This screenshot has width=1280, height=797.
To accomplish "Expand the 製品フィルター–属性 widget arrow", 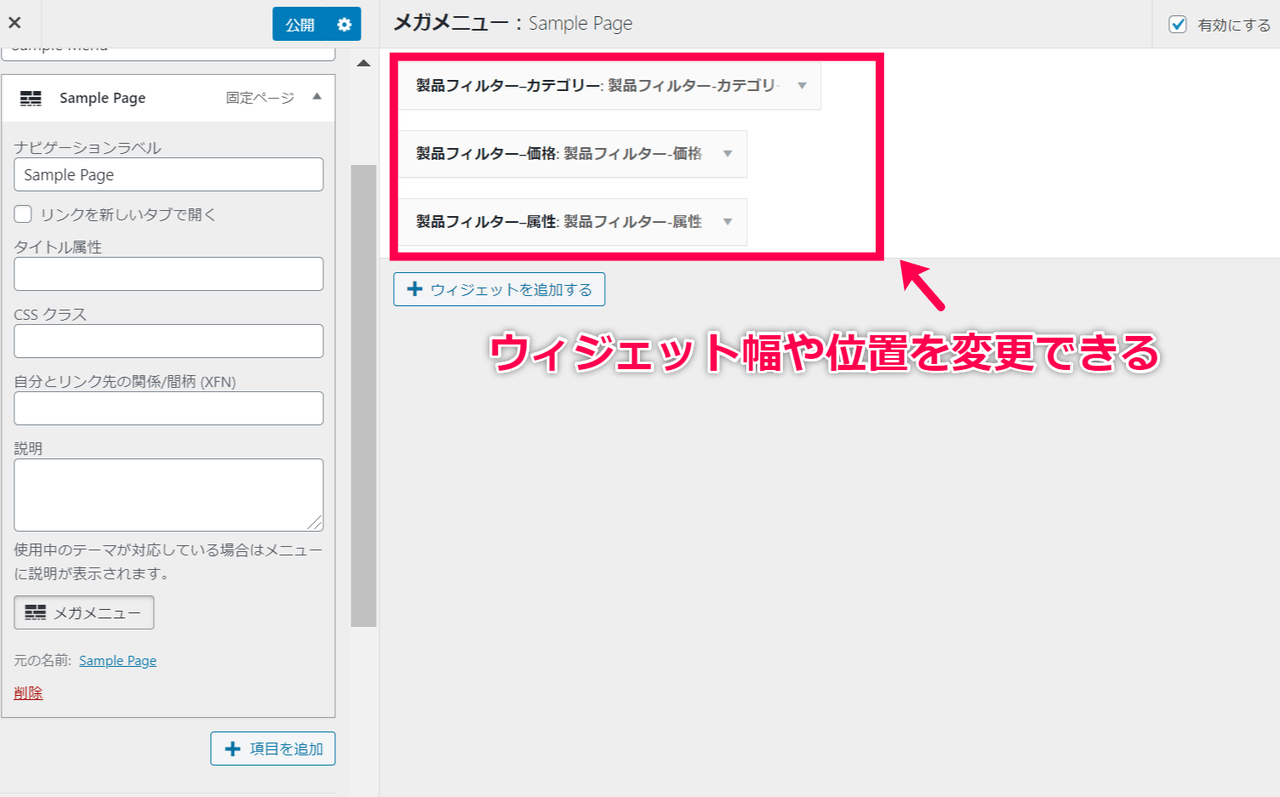I will click(728, 222).
